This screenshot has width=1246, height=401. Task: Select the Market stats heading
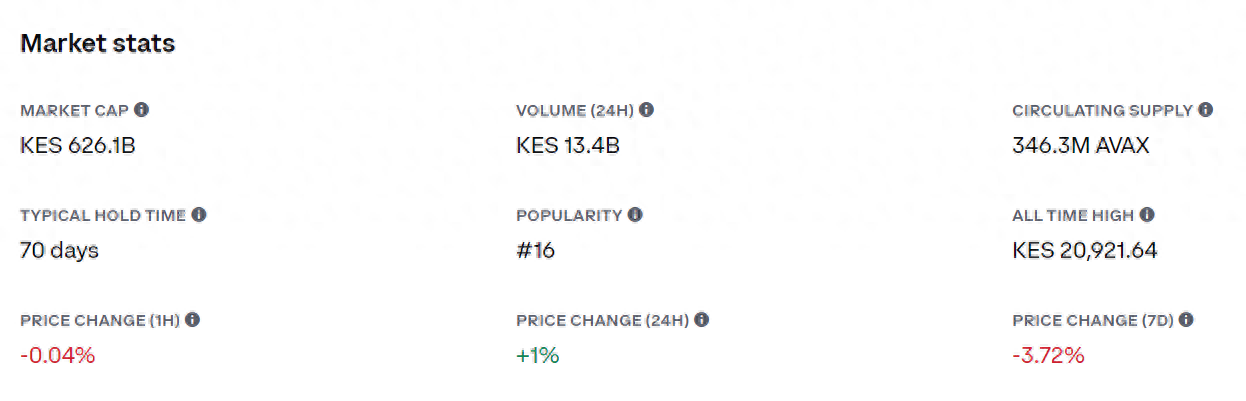pos(98,44)
